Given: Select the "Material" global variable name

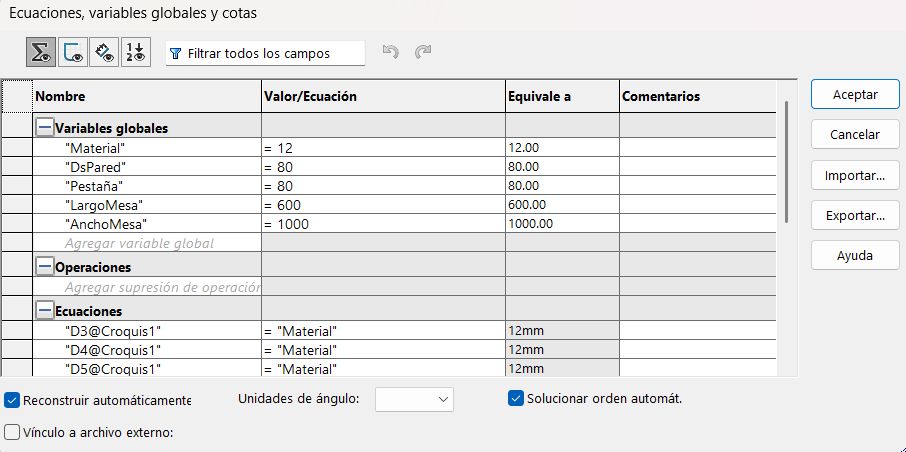Looking at the screenshot, I should point(147,148).
